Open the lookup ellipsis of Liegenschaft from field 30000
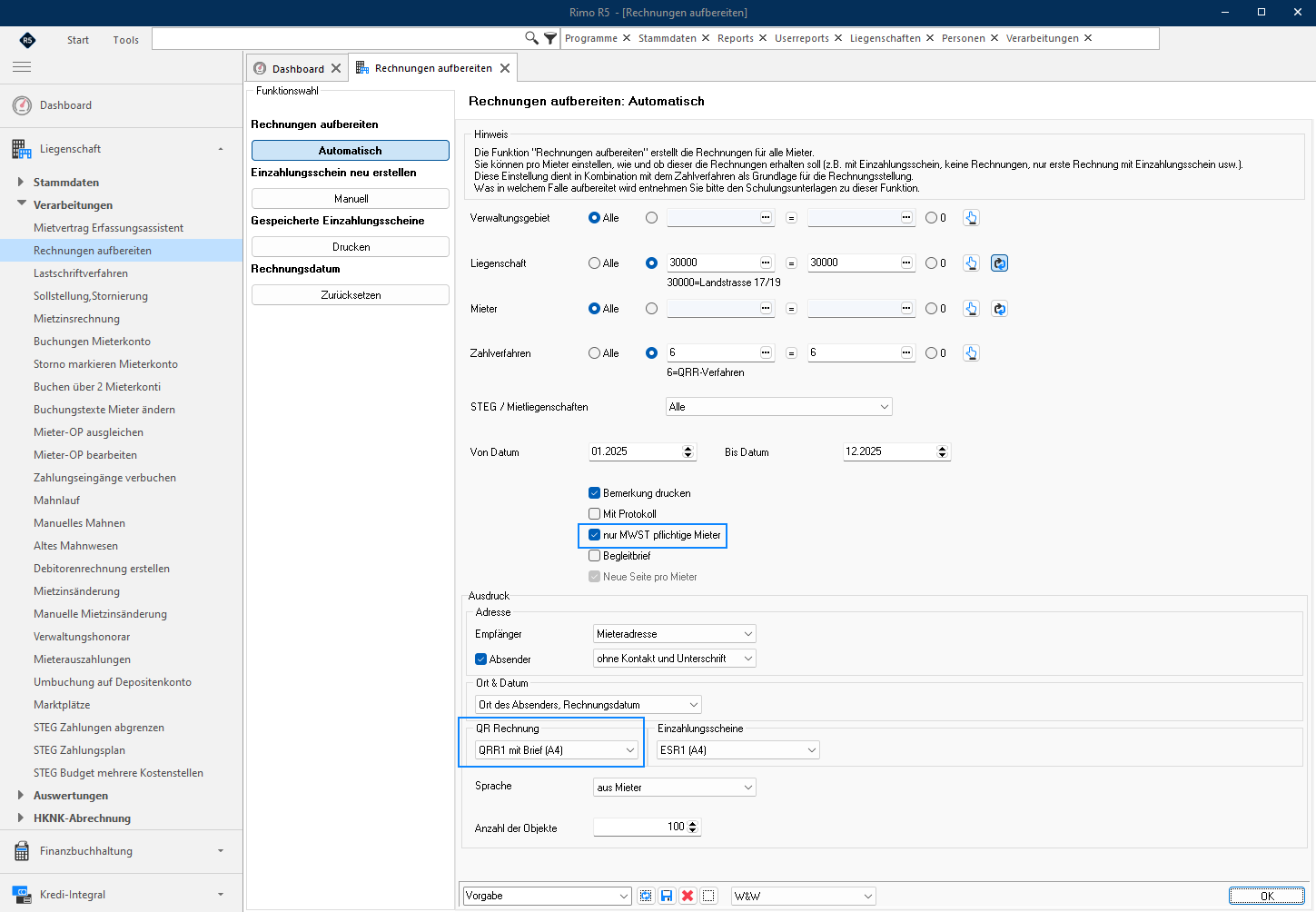This screenshot has height=912, width=1316. [766, 263]
